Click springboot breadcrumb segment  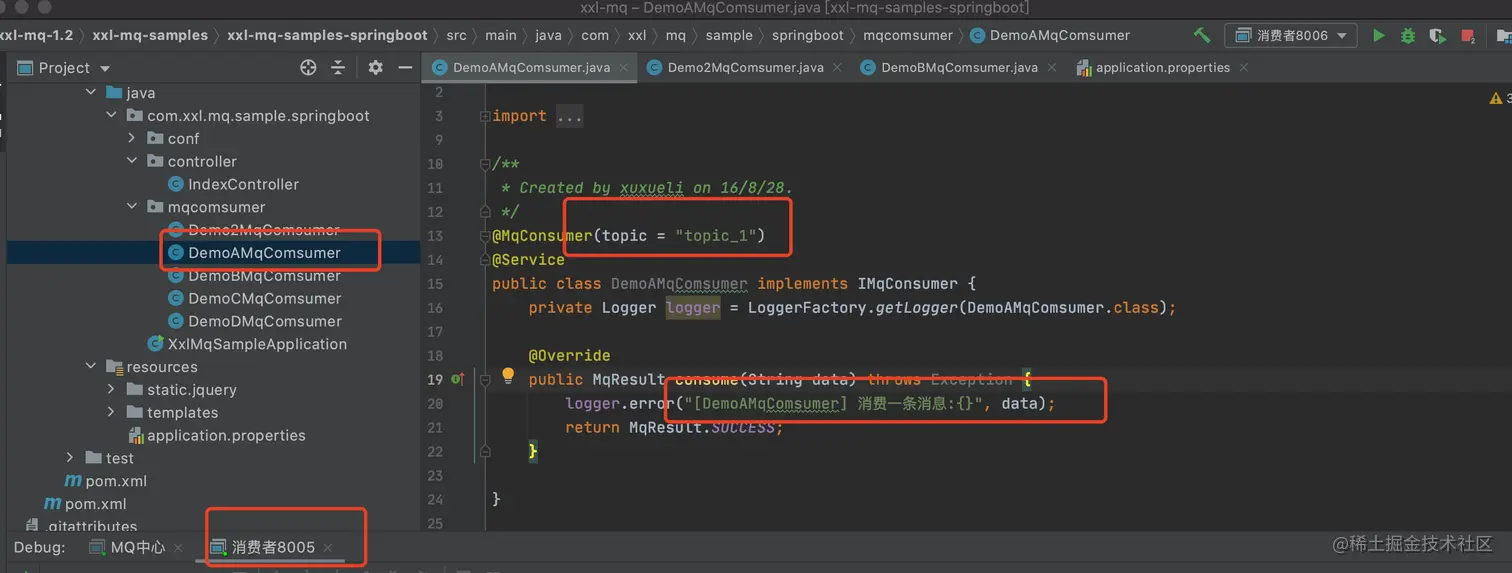(808, 35)
